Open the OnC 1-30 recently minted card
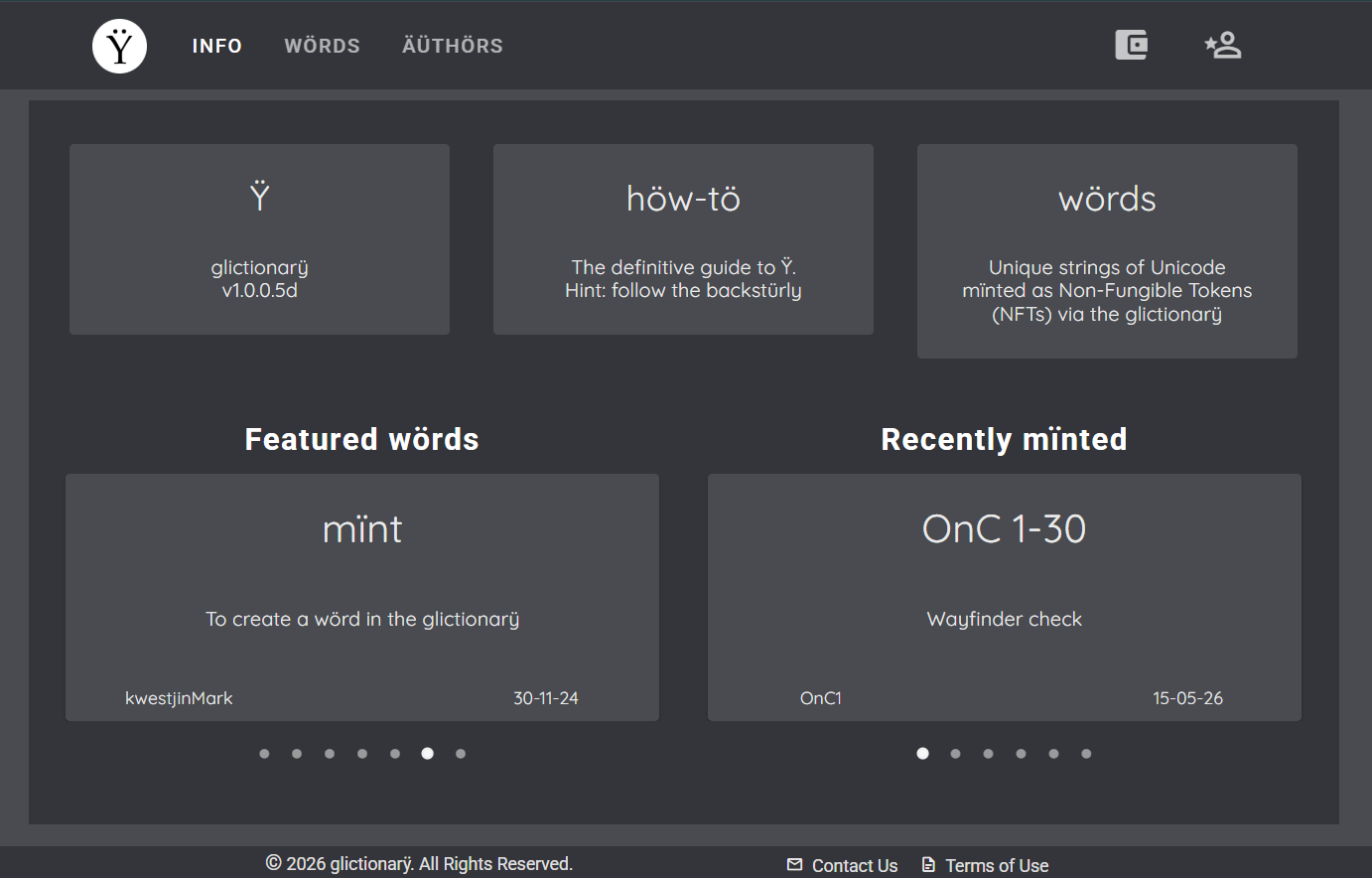Image resolution: width=1372 pixels, height=878 pixels. pyautogui.click(x=1005, y=597)
